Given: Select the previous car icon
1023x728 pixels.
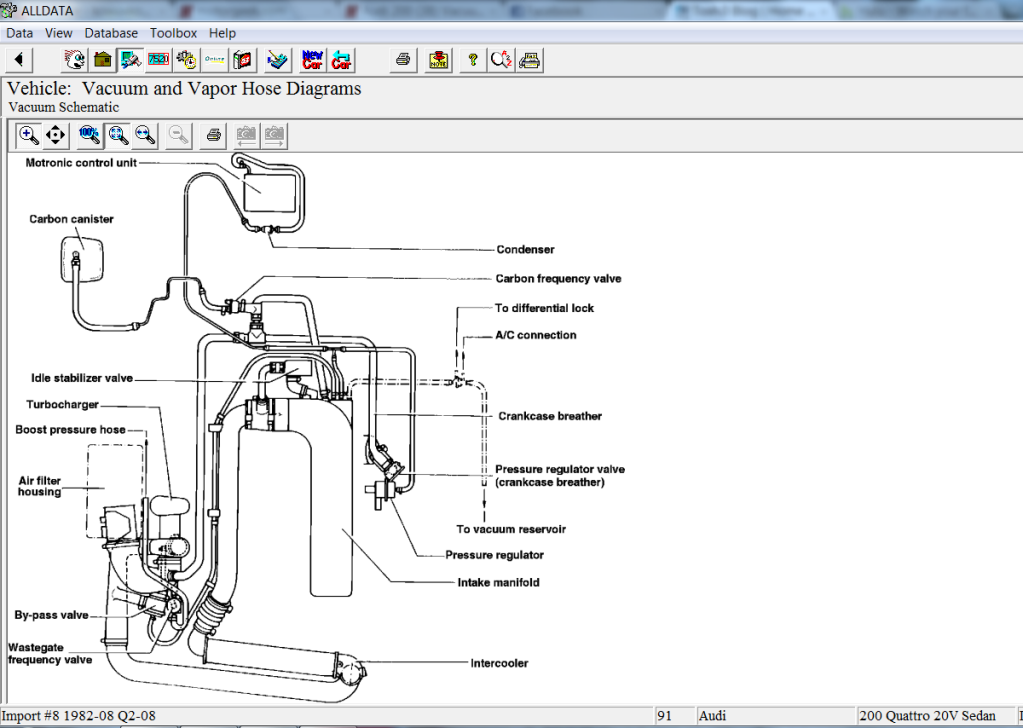Looking at the screenshot, I should point(342,60).
